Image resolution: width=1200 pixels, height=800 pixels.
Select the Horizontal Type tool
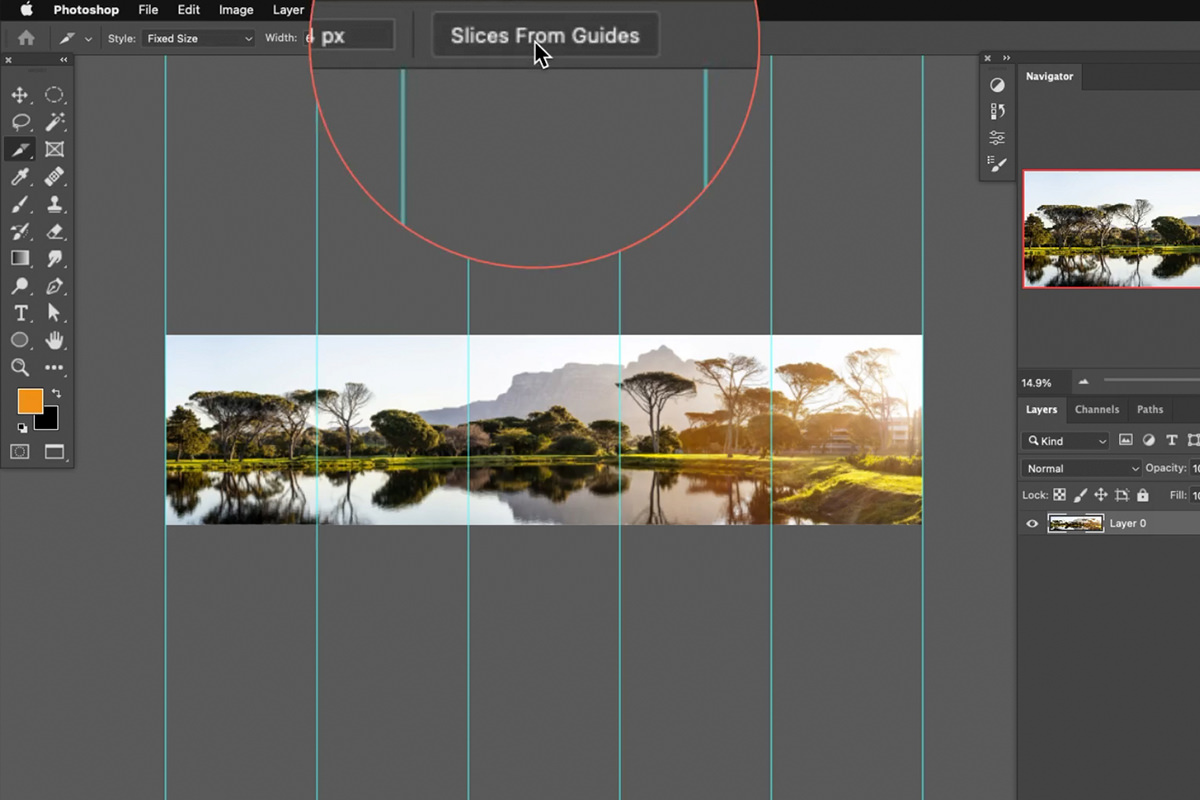[x=22, y=313]
